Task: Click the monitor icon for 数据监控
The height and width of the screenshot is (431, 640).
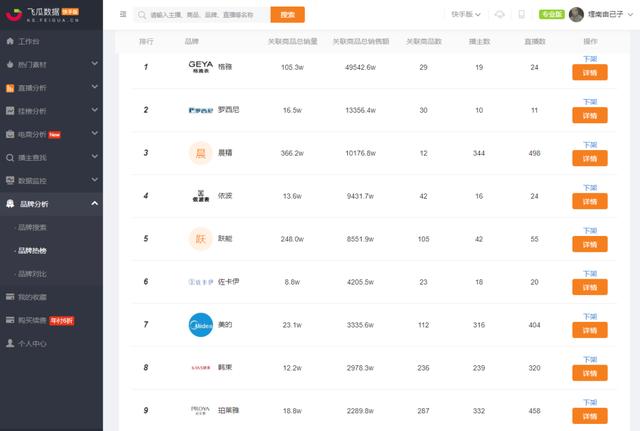Action: 10,180
